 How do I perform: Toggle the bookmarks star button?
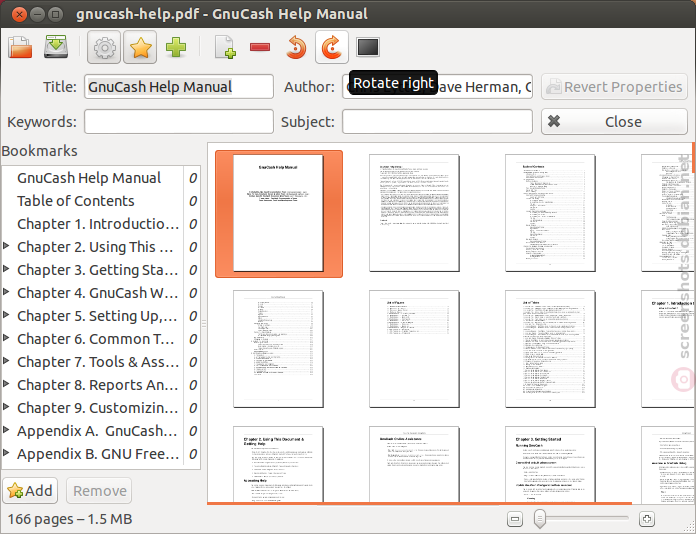click(140, 47)
